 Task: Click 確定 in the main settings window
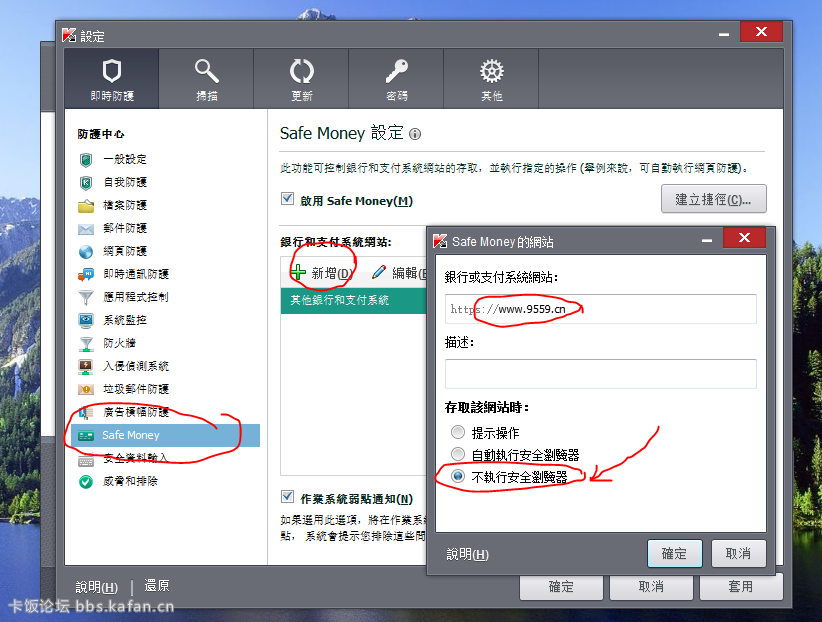point(561,587)
